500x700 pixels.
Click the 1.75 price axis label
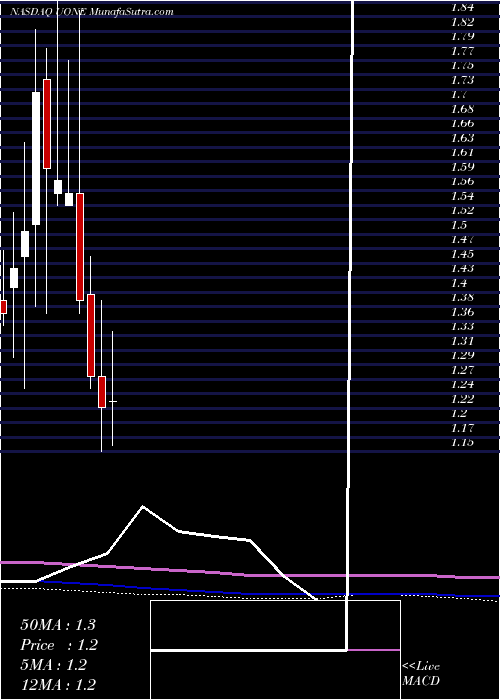462,65
